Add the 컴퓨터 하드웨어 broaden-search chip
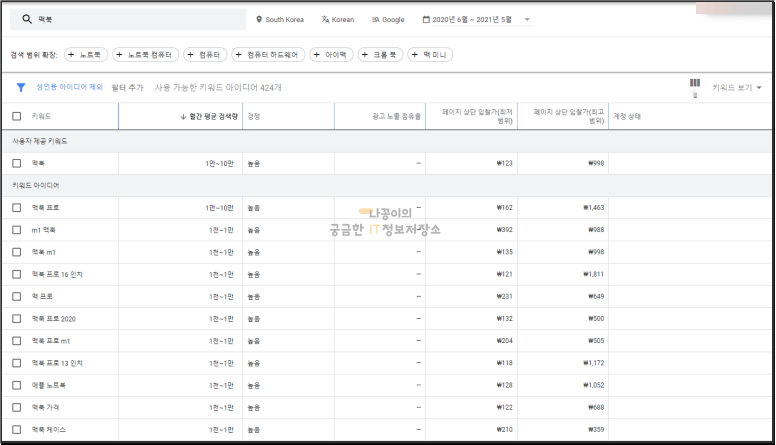Screen dimensions: 776x445 click(x=268, y=54)
